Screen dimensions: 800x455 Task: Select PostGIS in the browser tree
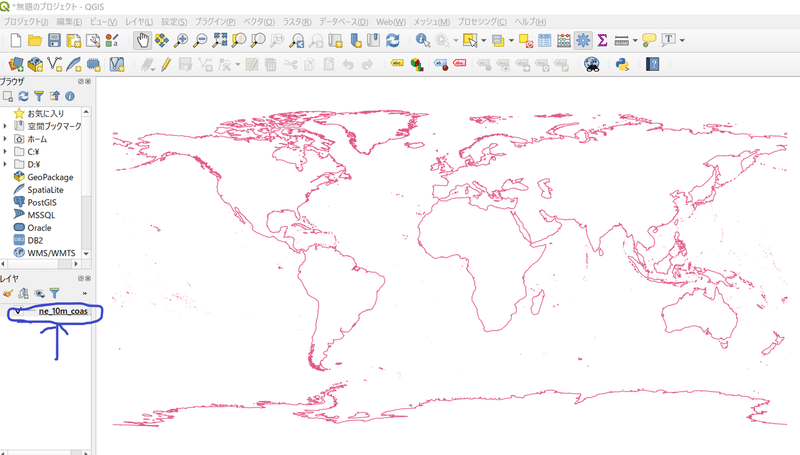tap(42, 203)
